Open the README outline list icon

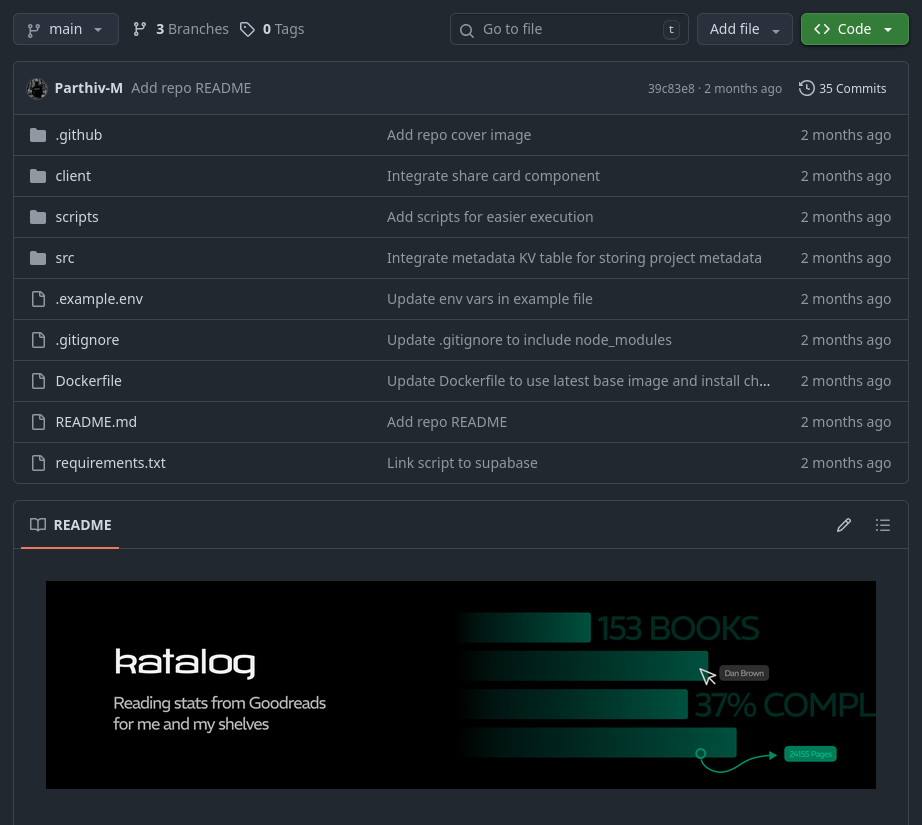pos(882,525)
